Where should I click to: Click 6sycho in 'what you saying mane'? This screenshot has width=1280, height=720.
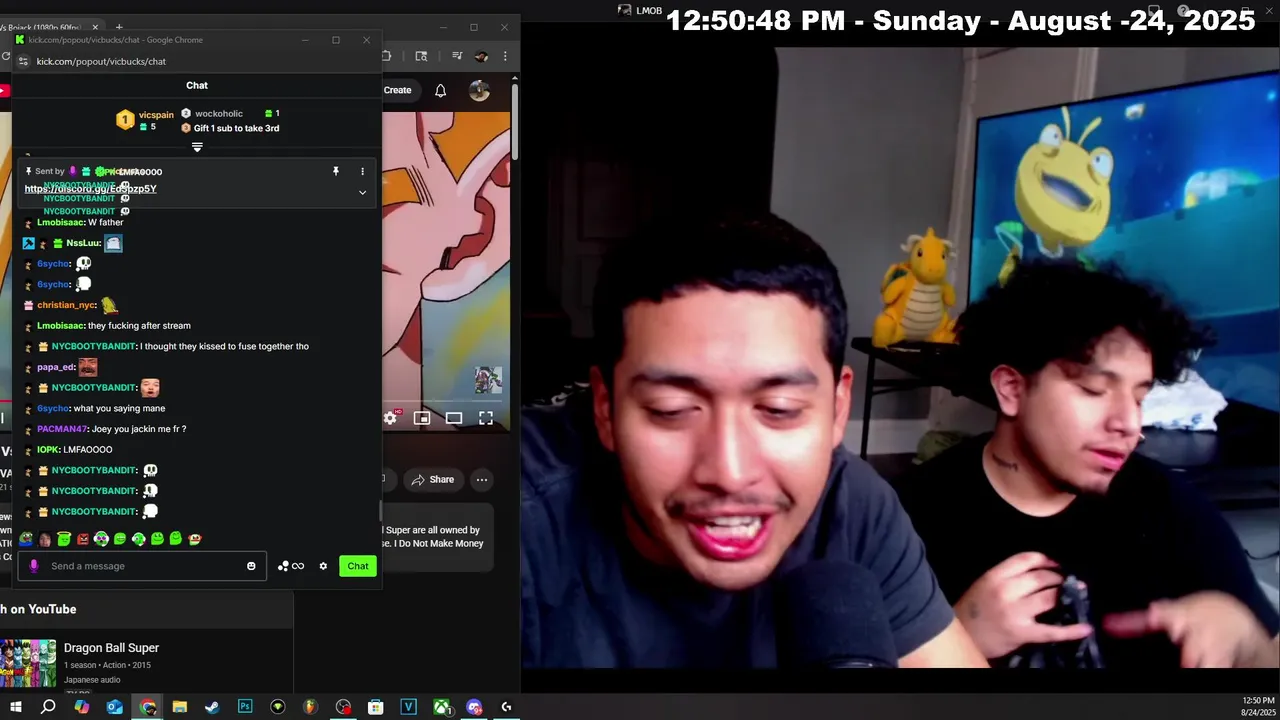[x=52, y=408]
